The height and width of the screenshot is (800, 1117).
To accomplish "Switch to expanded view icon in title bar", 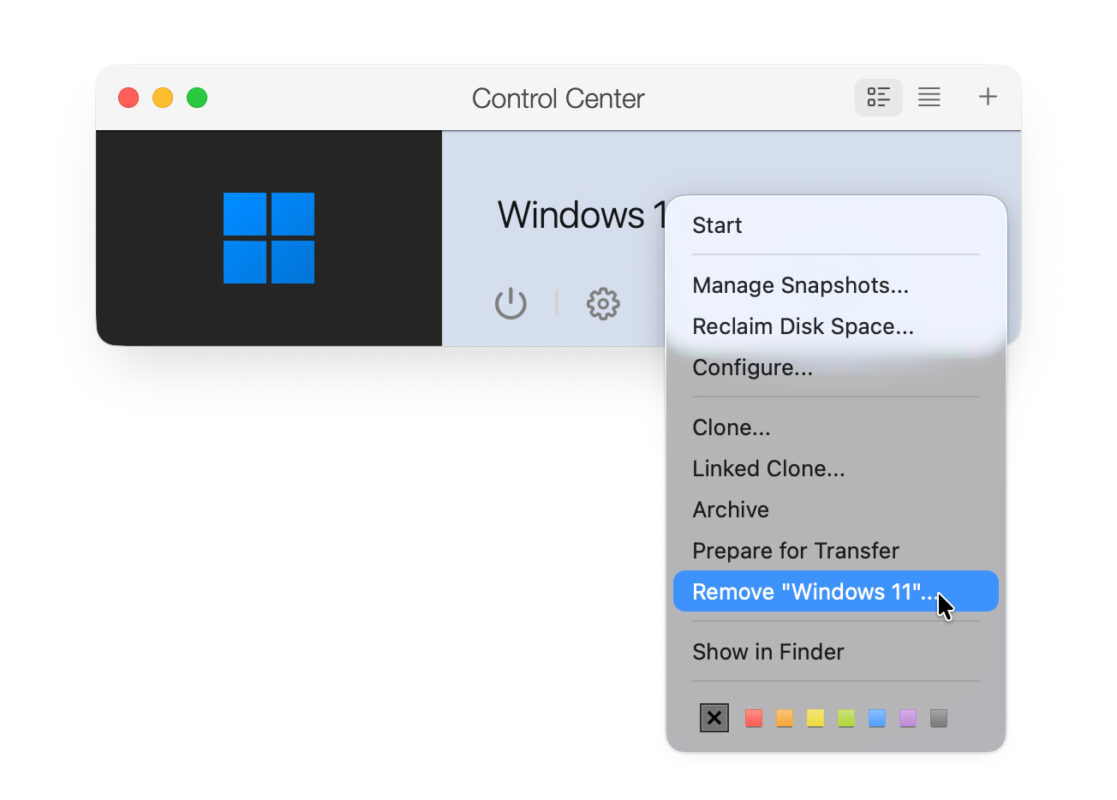I will pyautogui.click(x=878, y=97).
